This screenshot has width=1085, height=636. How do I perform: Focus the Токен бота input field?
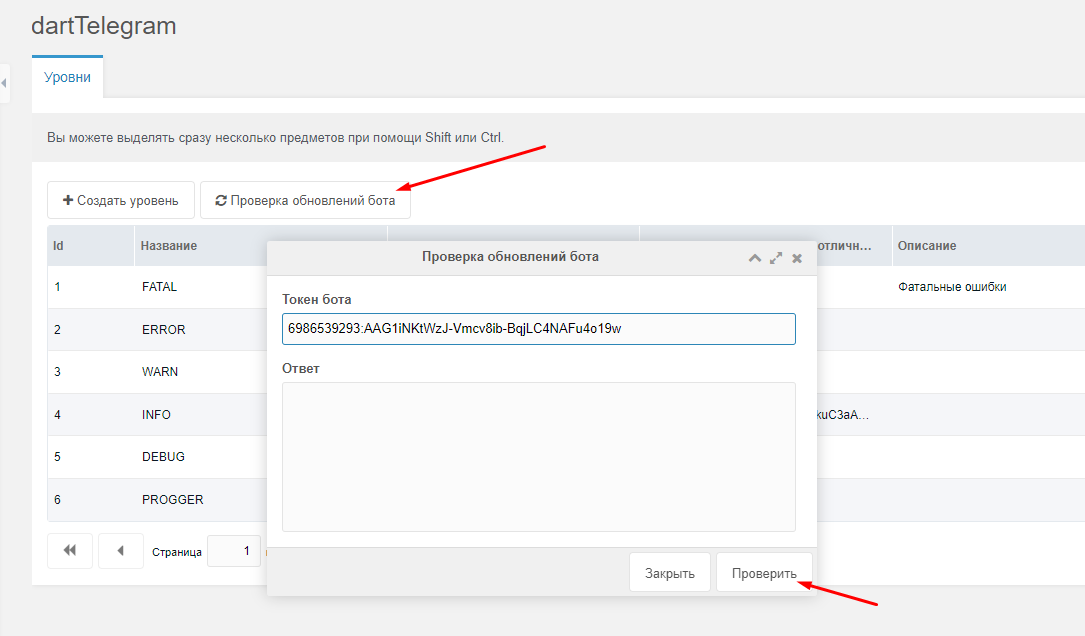pyautogui.click(x=538, y=329)
